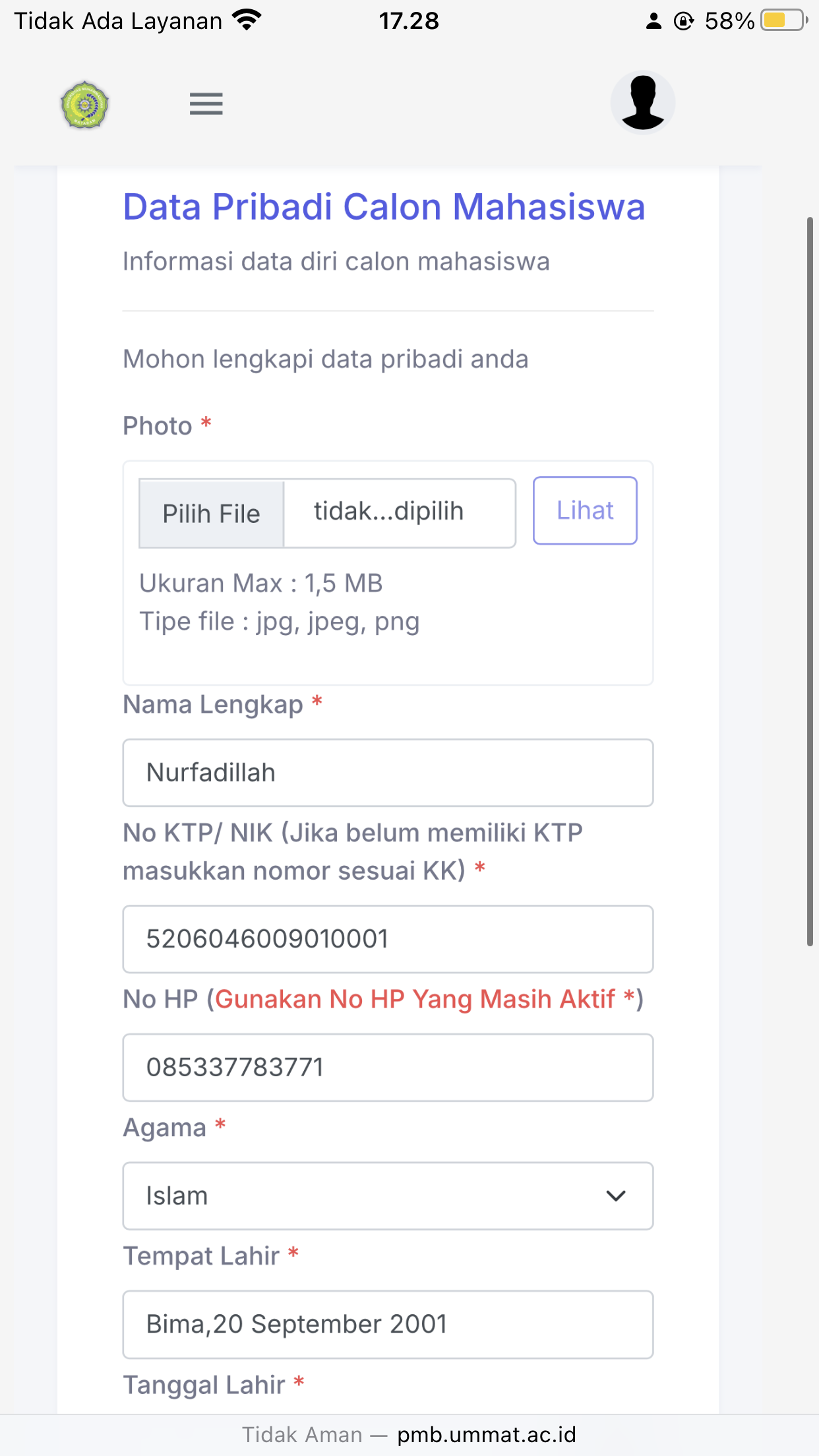The image size is (819, 1456).
Task: Click the university logo icon
Action: click(x=84, y=104)
